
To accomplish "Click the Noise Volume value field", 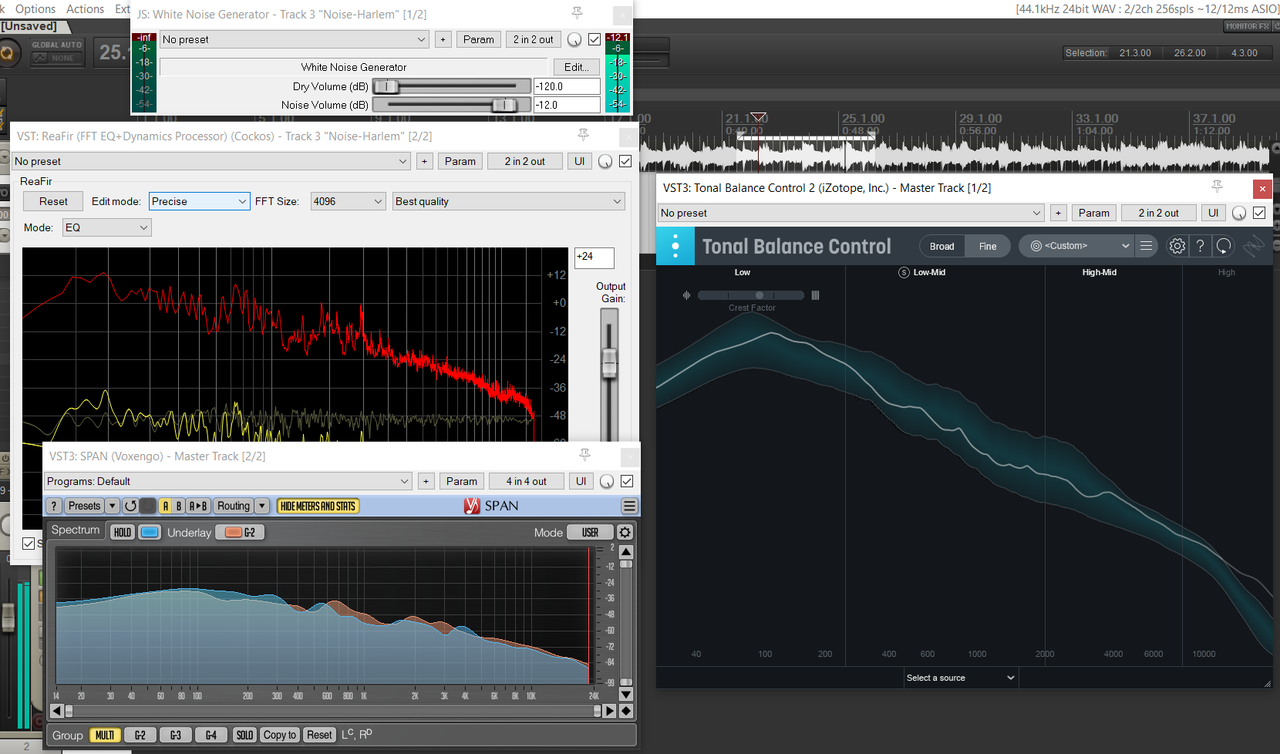I will click(567, 105).
